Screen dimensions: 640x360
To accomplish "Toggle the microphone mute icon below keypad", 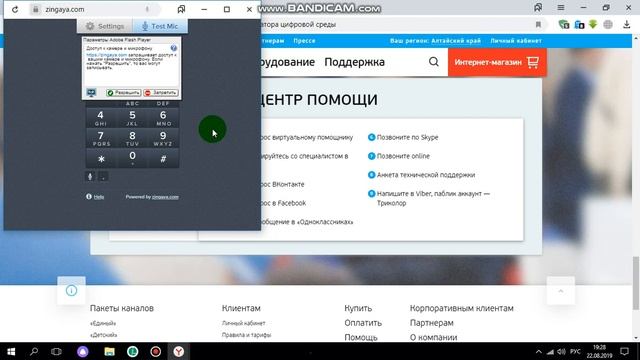I will [x=91, y=176].
